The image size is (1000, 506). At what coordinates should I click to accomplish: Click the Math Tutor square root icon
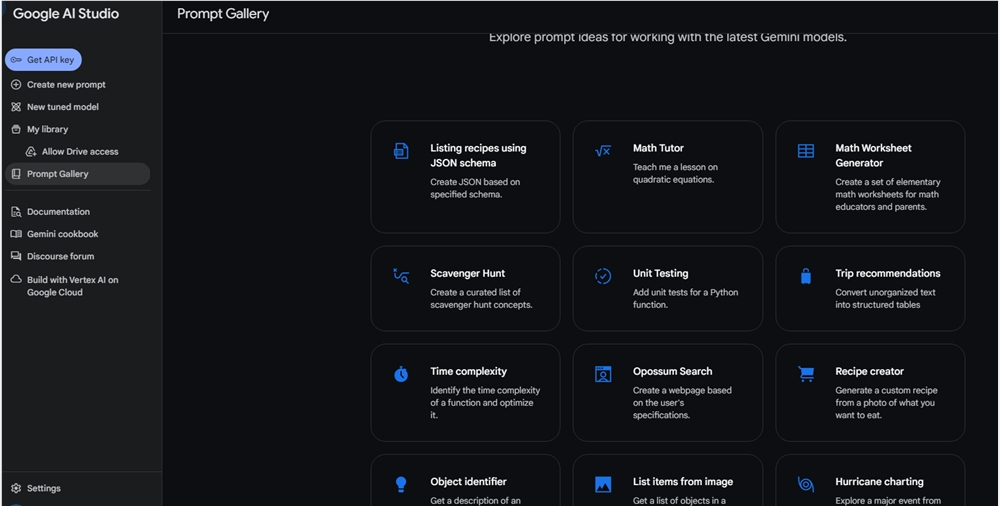tap(602, 151)
